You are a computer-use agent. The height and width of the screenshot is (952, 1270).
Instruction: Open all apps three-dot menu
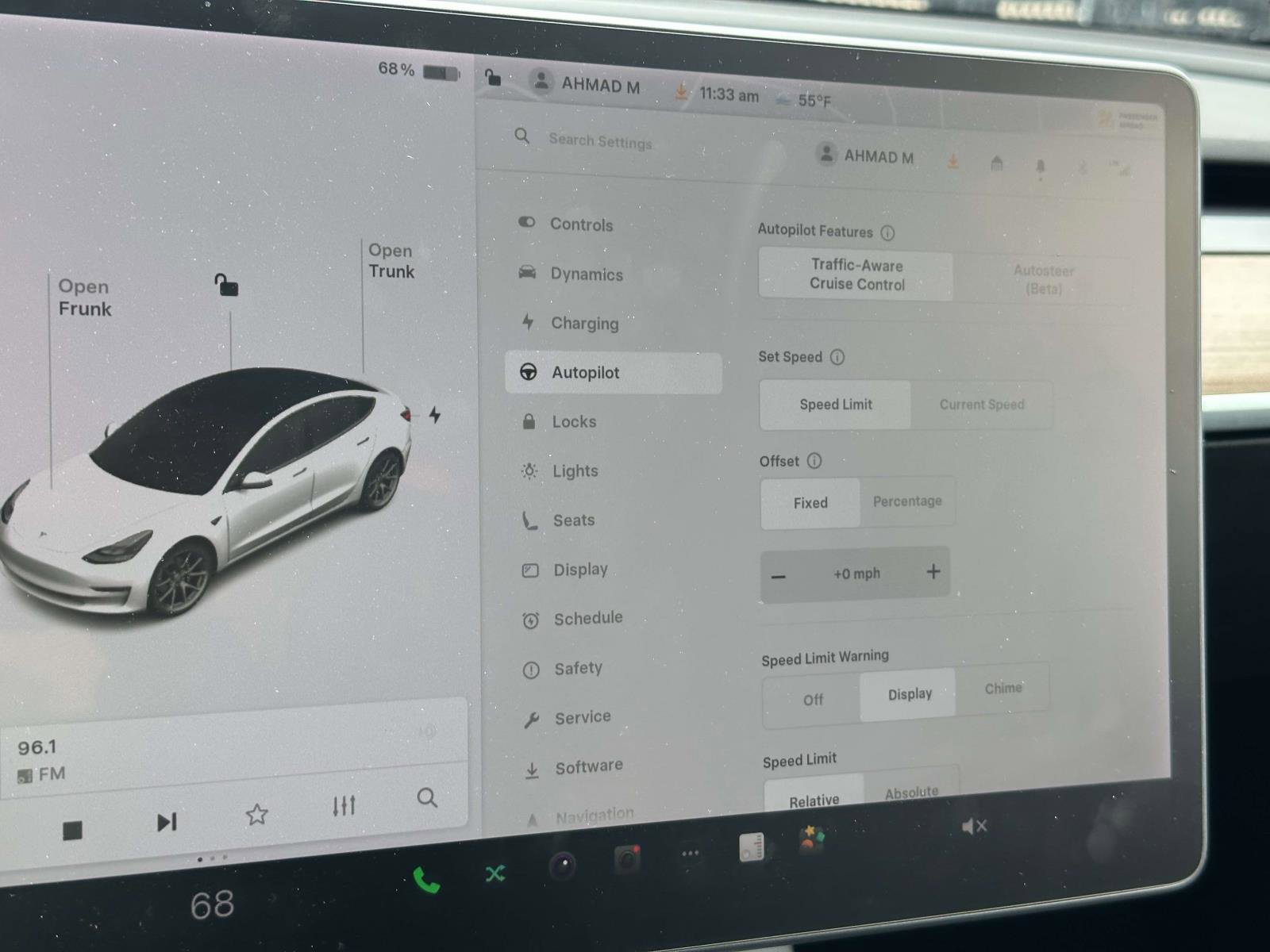(691, 854)
